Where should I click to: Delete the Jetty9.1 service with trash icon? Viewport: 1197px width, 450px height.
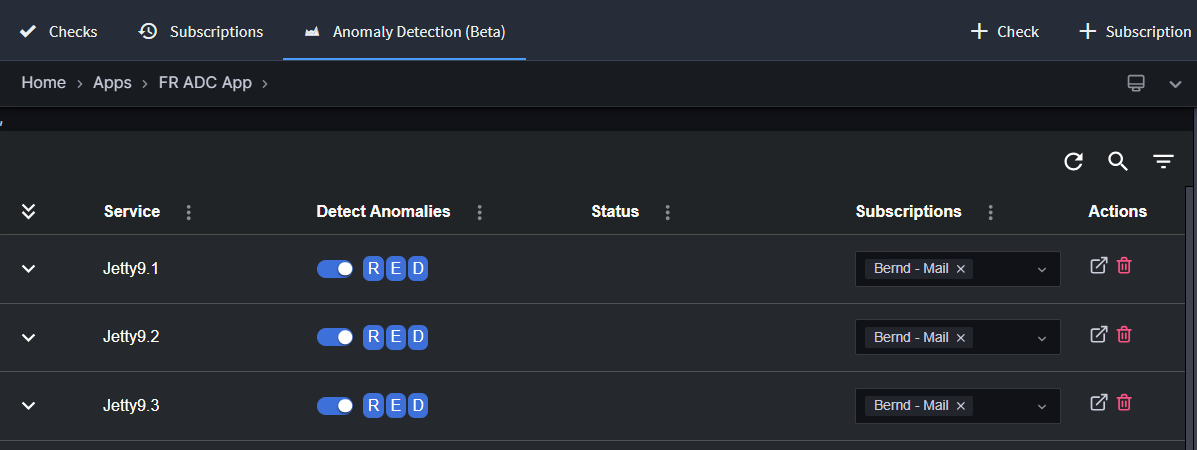click(x=1124, y=266)
